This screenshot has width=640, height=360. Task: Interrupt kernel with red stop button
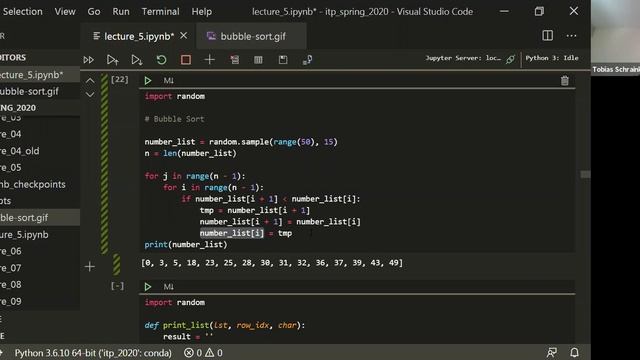coord(186,60)
